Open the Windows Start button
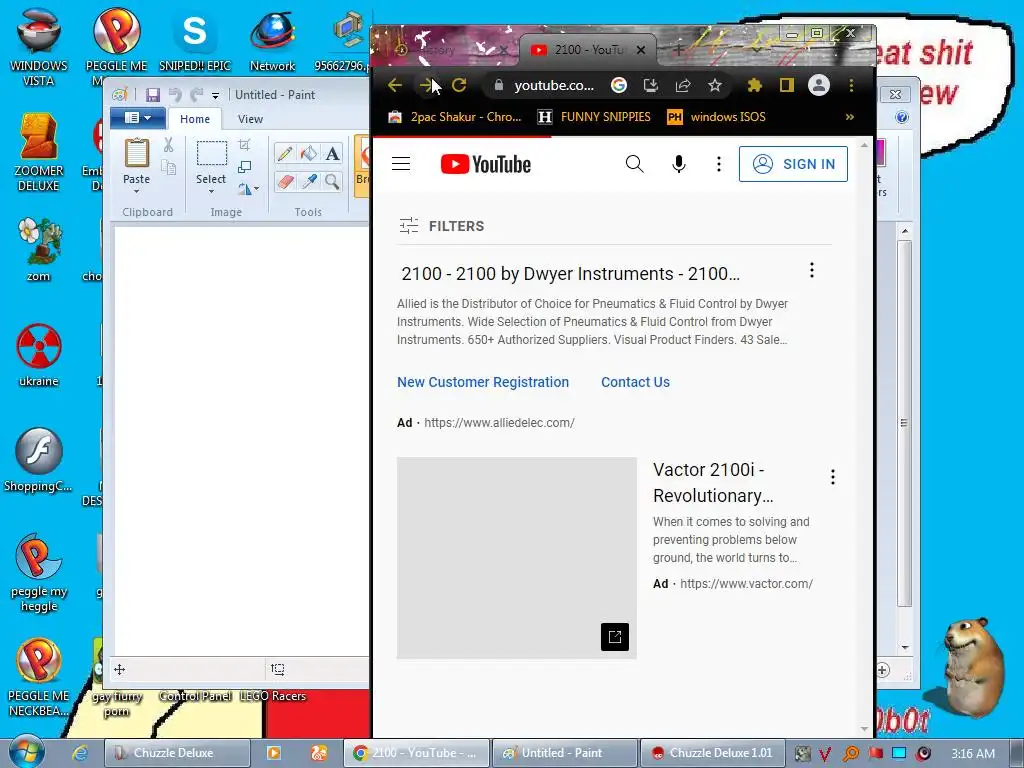This screenshot has width=1024, height=768. click(x=25, y=752)
